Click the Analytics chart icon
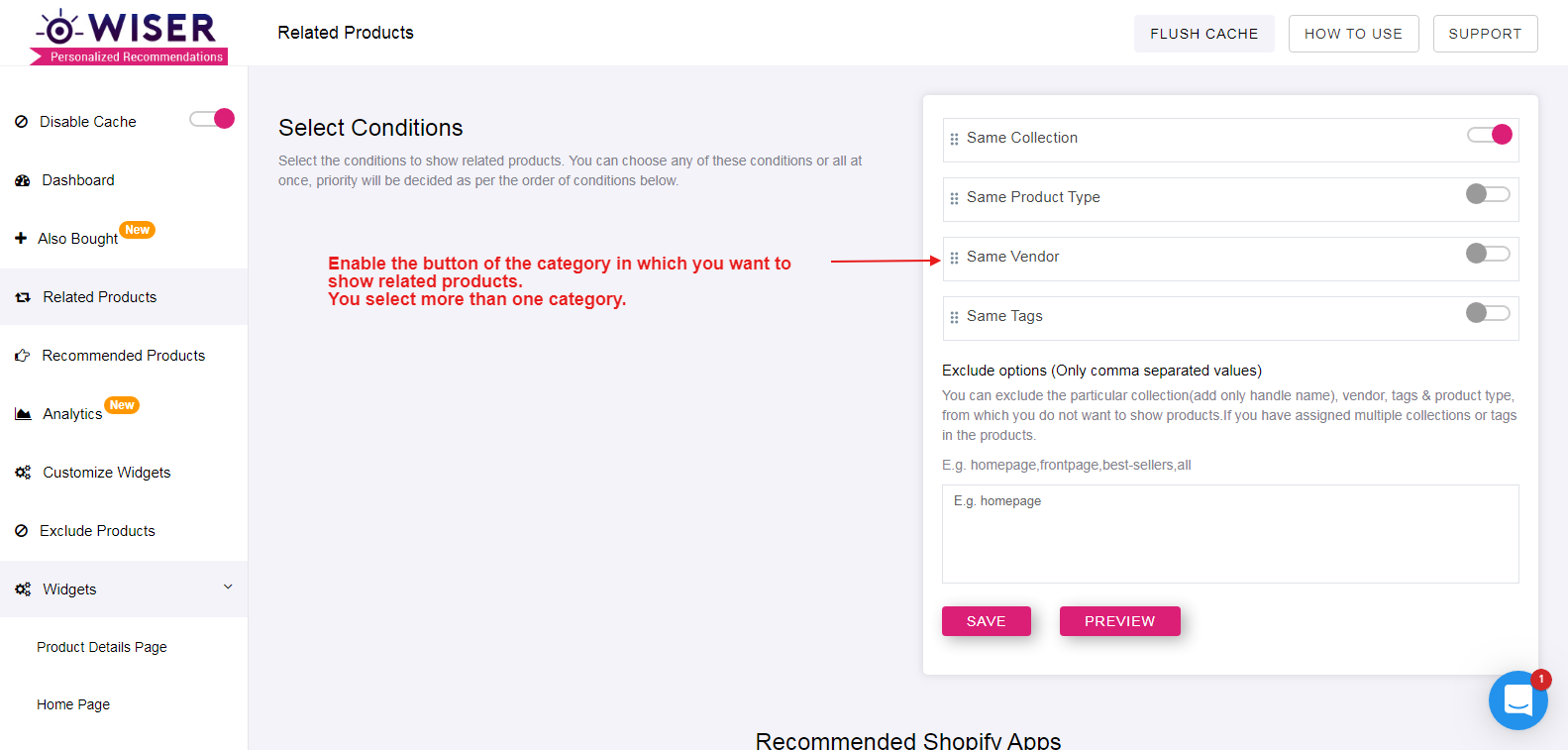The width and height of the screenshot is (1568, 750). pyautogui.click(x=23, y=414)
